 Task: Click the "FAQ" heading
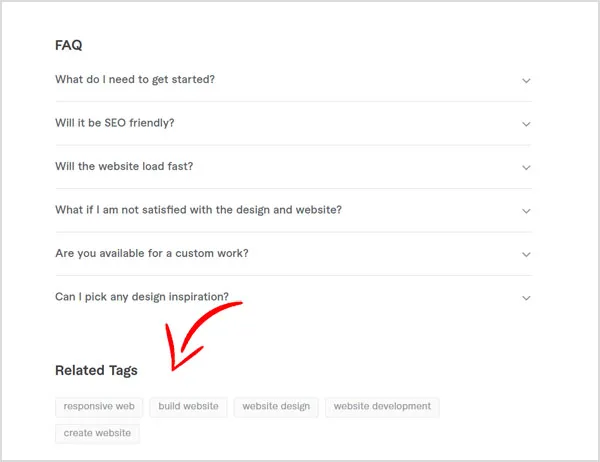pos(68,45)
